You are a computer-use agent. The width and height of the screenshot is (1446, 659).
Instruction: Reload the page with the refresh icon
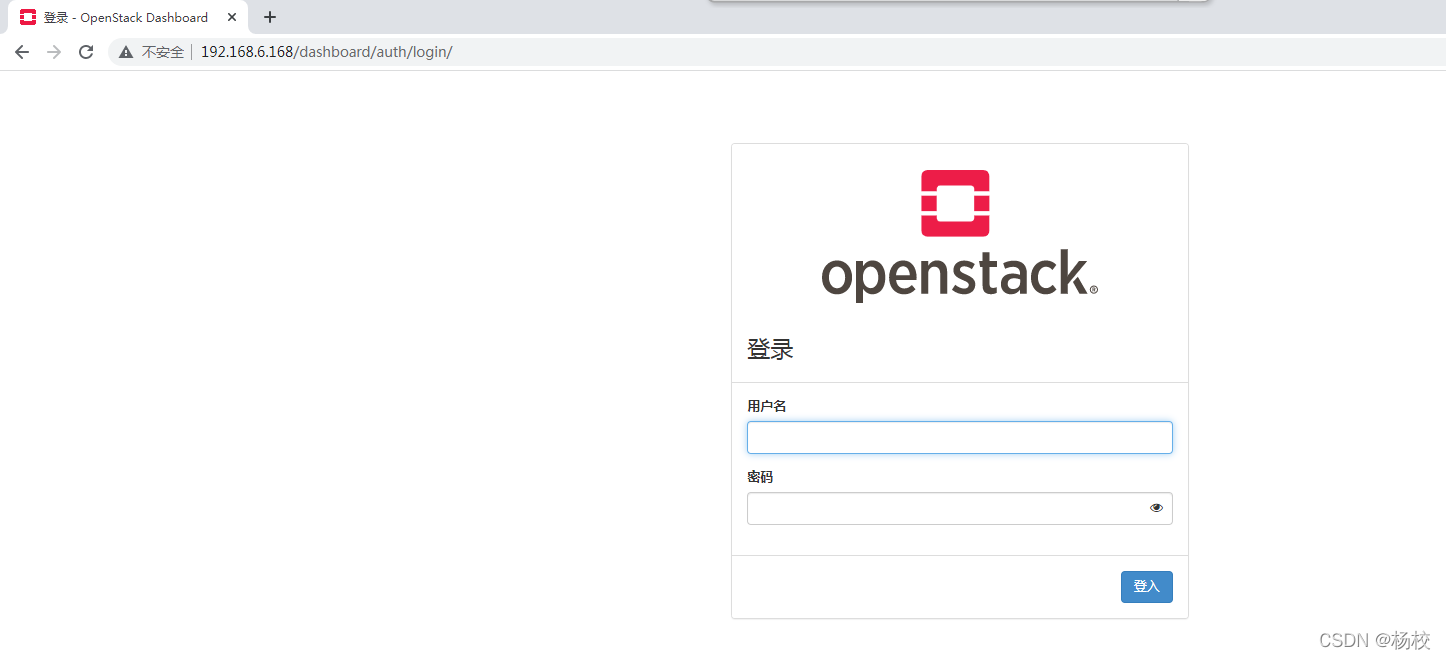86,52
